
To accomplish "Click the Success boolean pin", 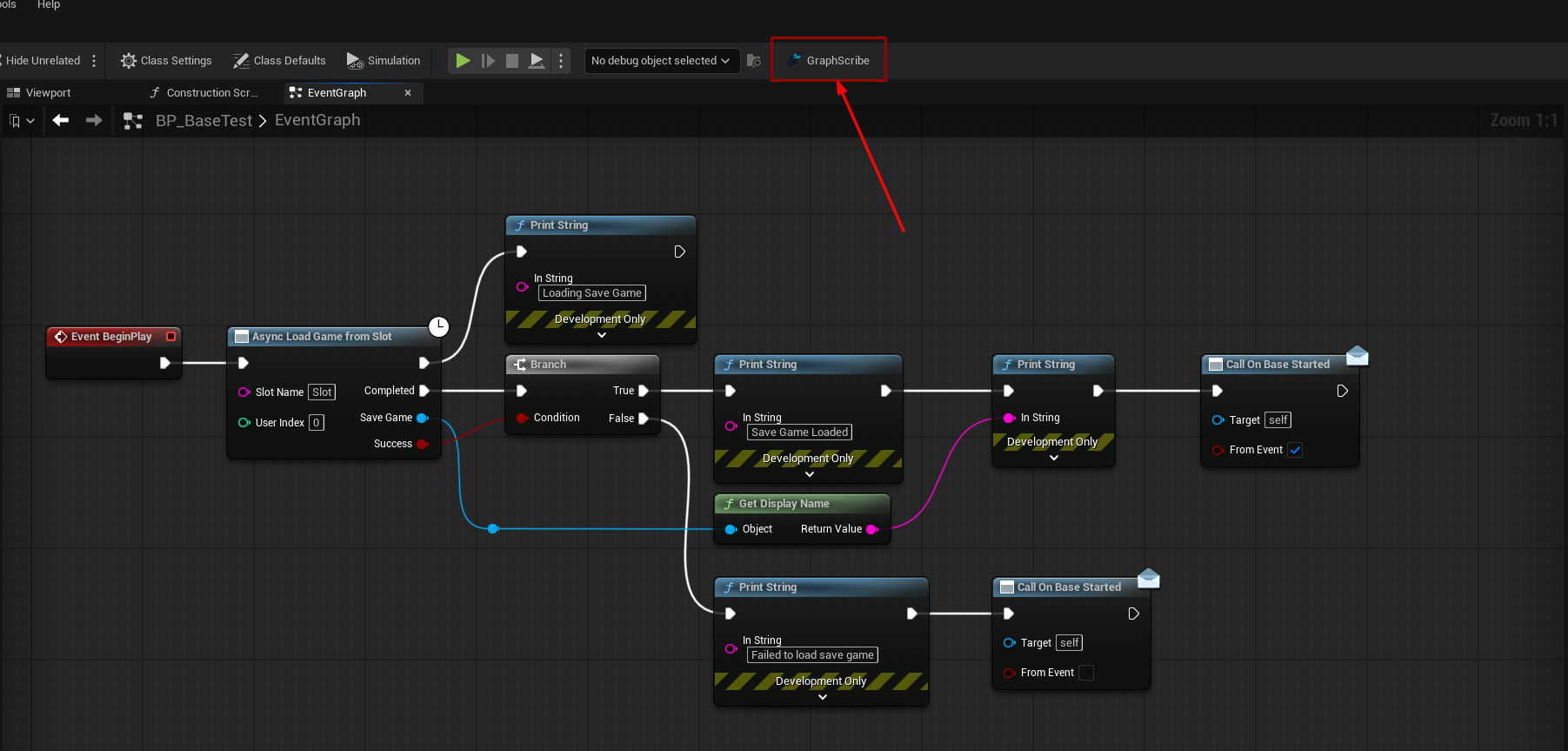I will [423, 444].
